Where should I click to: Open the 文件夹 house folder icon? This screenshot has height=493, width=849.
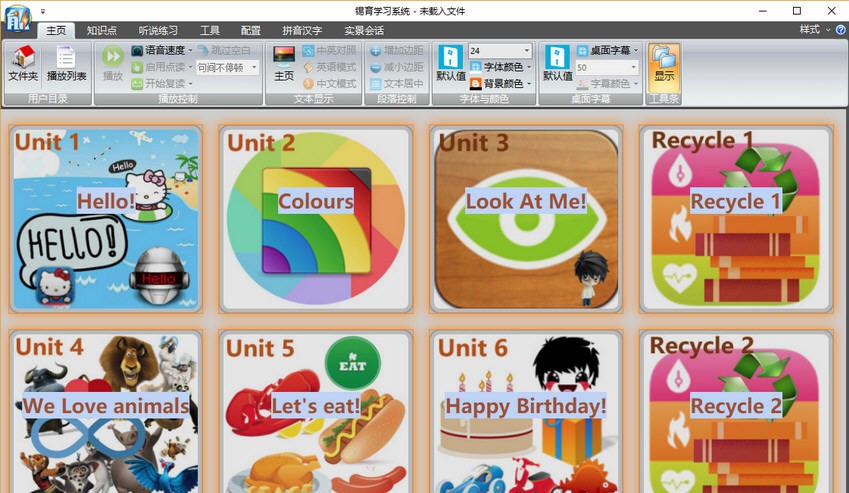pyautogui.click(x=23, y=64)
